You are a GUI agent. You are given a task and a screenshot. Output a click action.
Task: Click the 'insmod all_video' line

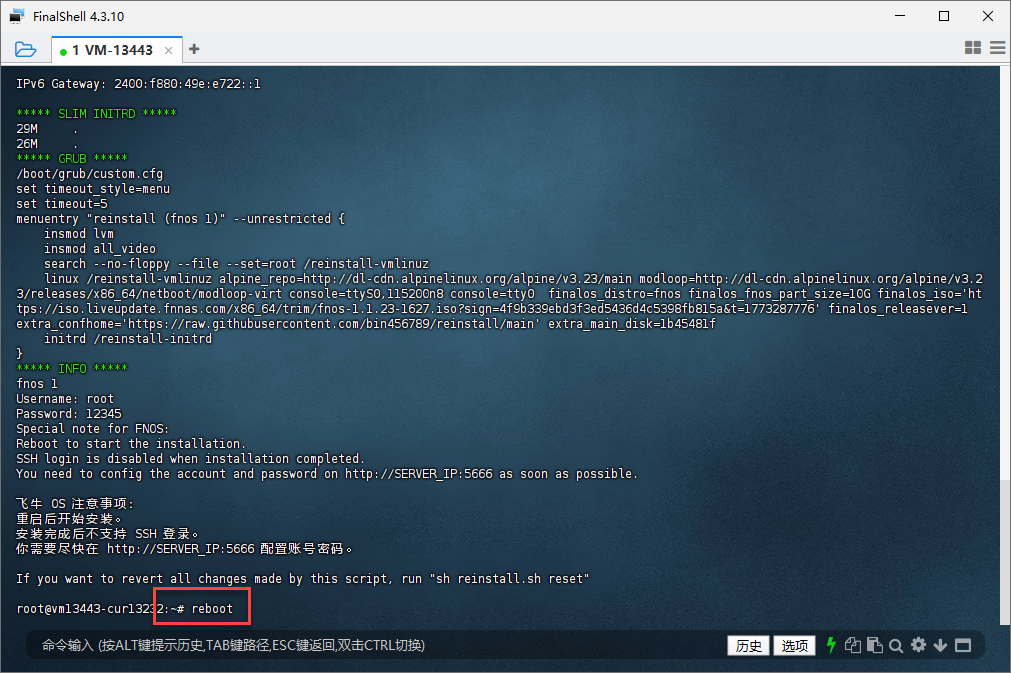(x=100, y=249)
